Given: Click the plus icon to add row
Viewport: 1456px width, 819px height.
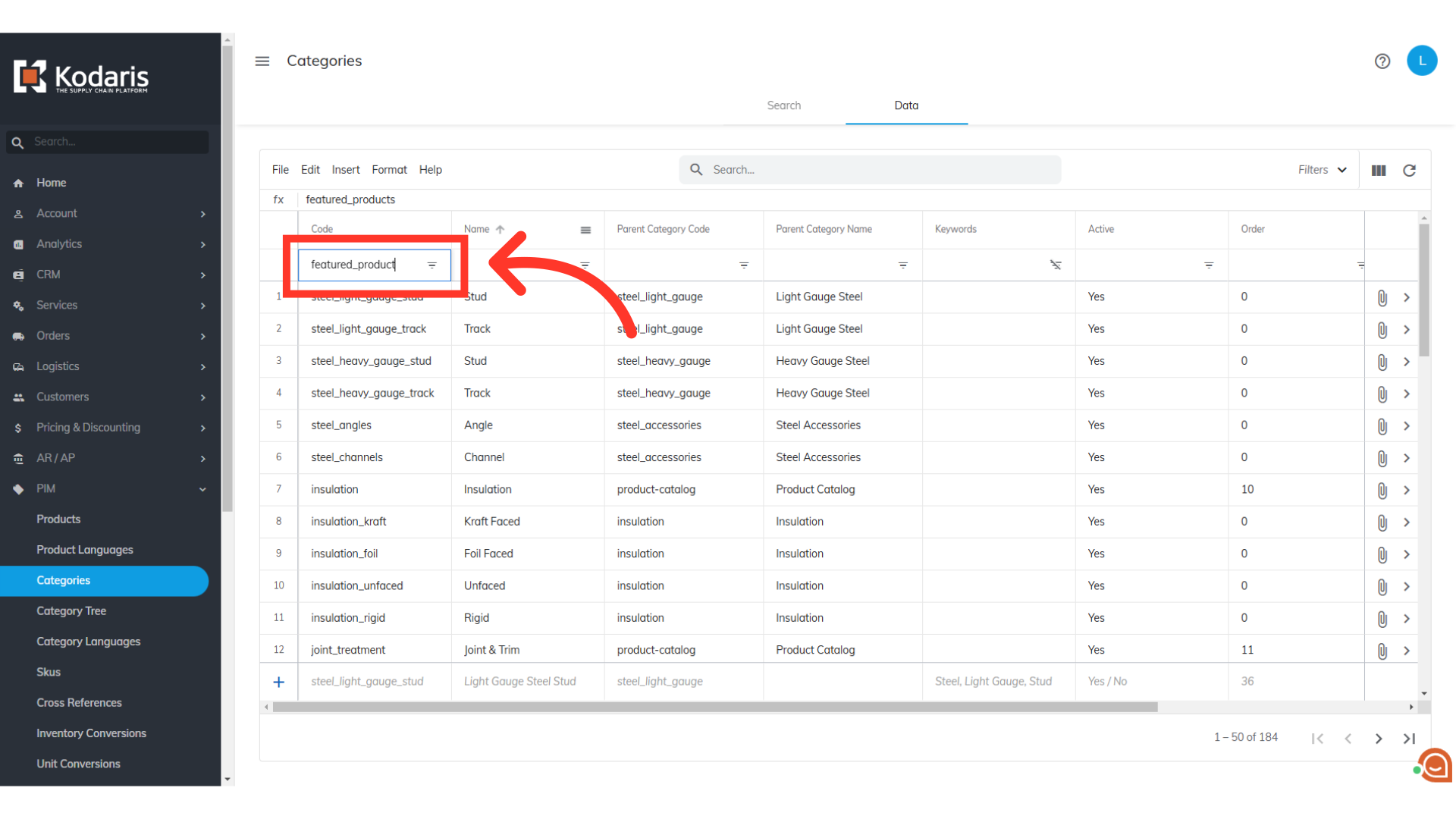Looking at the screenshot, I should pyautogui.click(x=279, y=682).
